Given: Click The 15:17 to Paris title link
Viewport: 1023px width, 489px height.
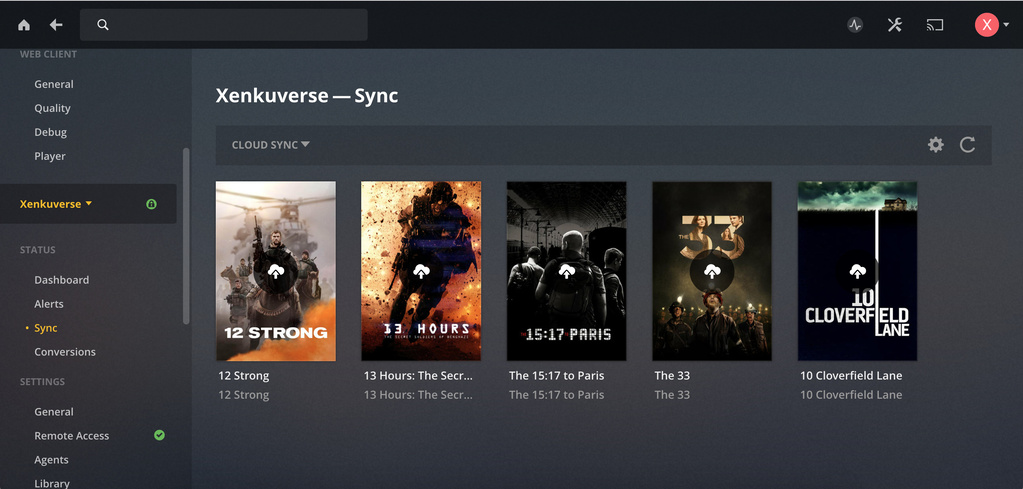Looking at the screenshot, I should point(557,376).
